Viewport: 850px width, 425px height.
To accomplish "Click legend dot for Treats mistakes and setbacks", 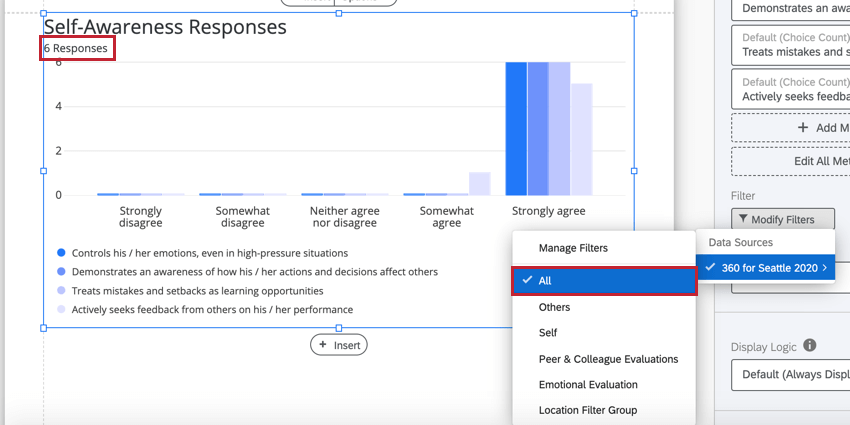I will pos(61,291).
